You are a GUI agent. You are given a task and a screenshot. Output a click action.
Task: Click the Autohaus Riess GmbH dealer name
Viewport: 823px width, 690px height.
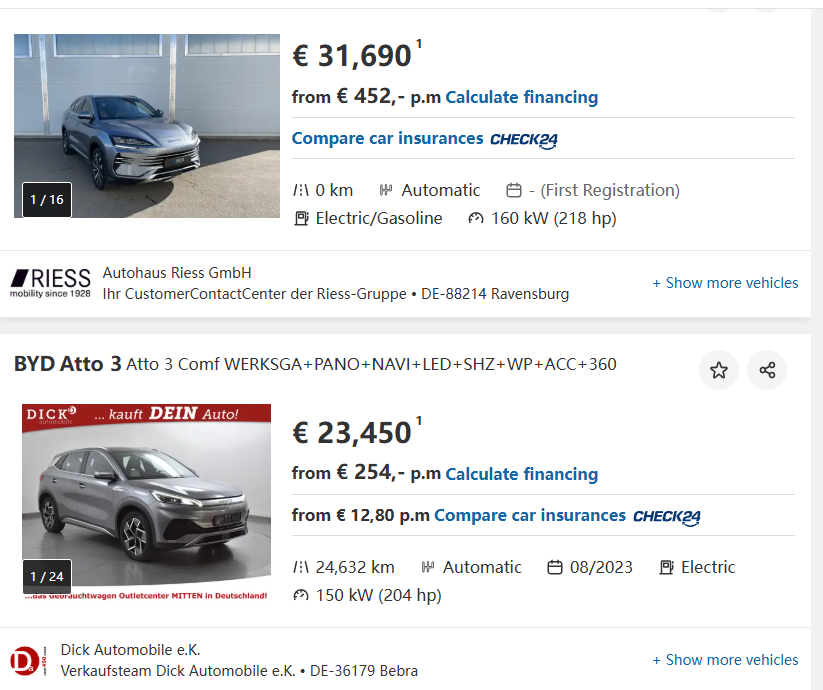[177, 273]
